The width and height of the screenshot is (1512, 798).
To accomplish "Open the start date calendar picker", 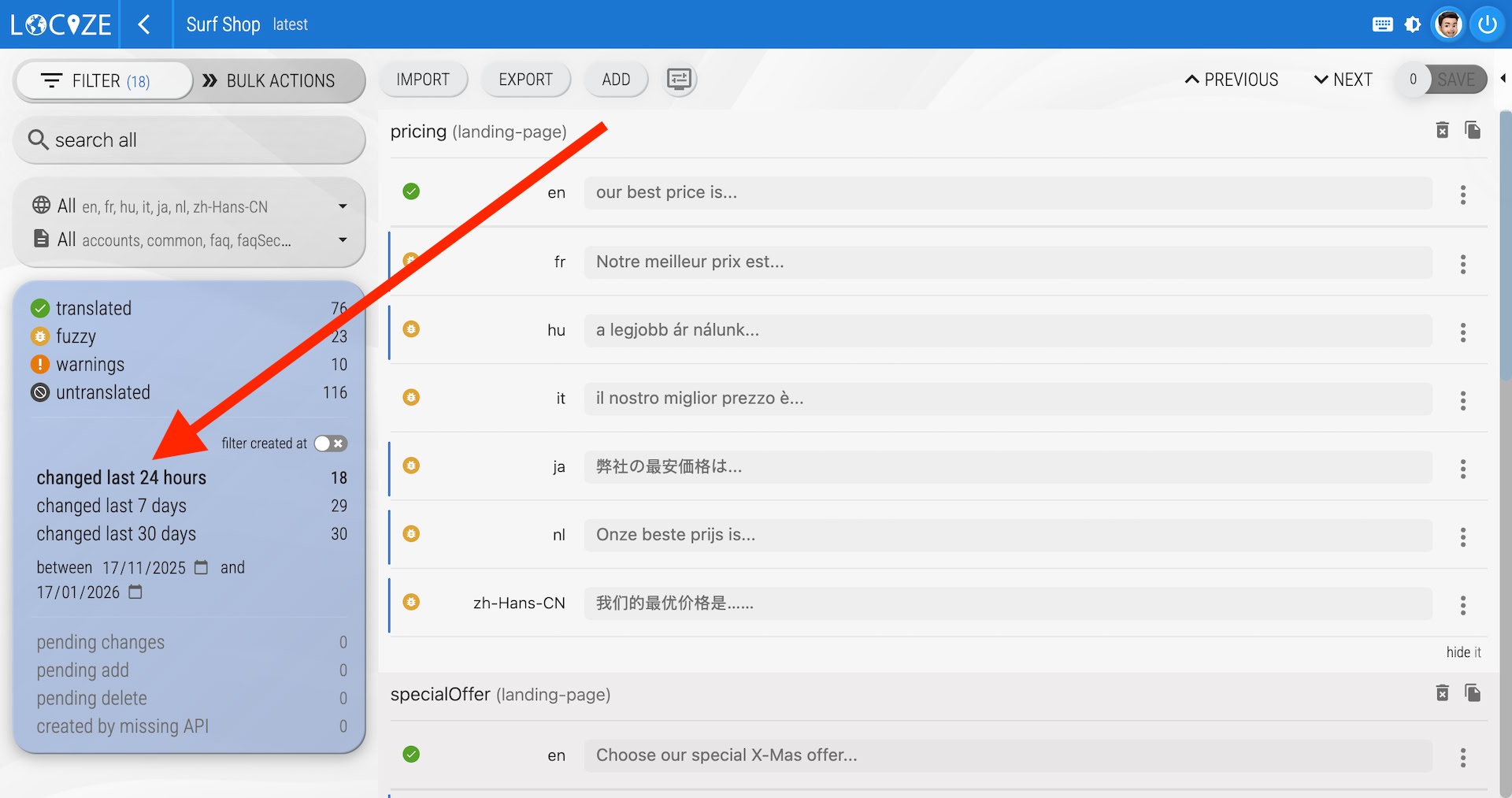I will click(x=202, y=567).
